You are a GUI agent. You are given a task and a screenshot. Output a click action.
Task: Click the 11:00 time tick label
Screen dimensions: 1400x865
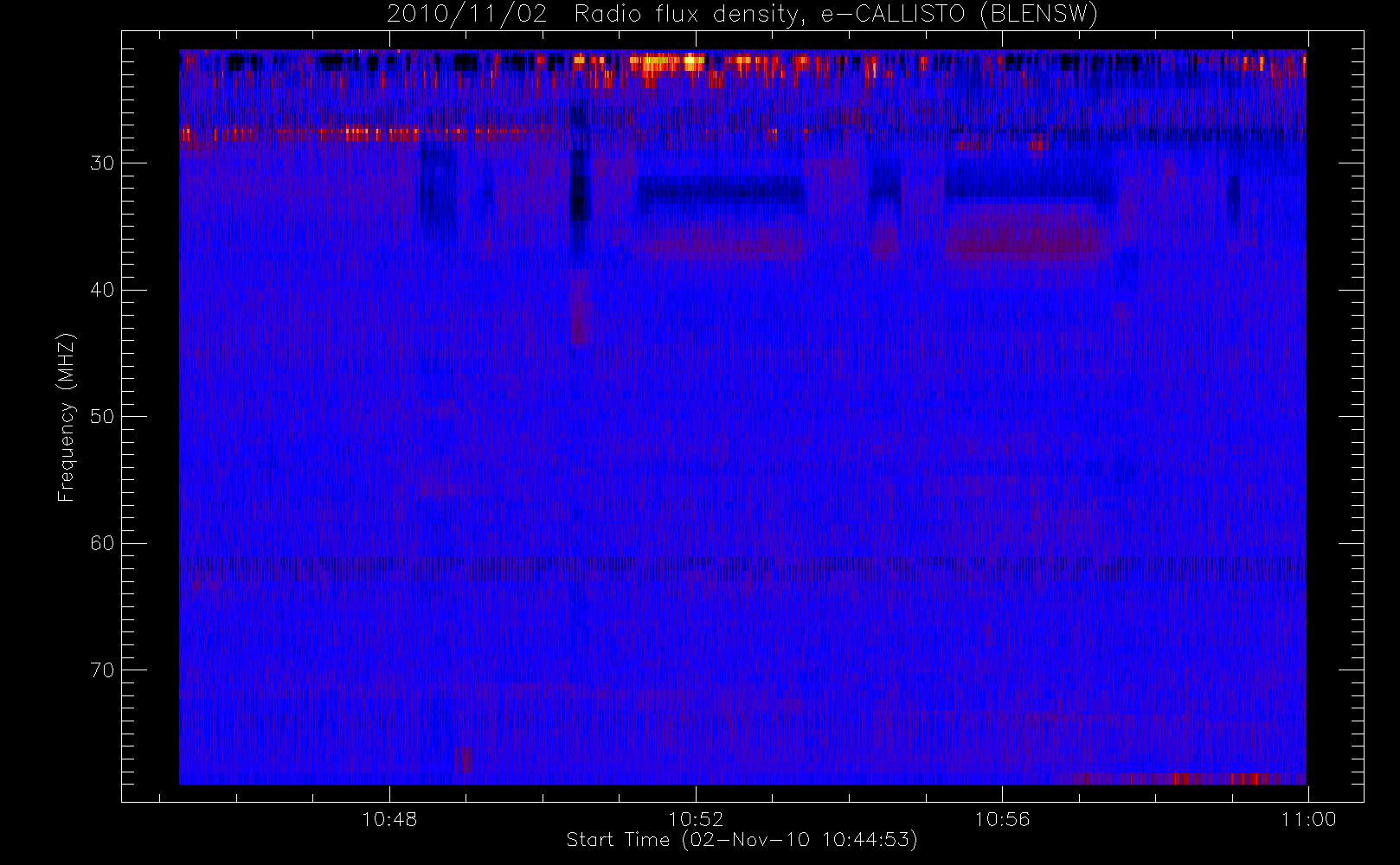click(1308, 819)
